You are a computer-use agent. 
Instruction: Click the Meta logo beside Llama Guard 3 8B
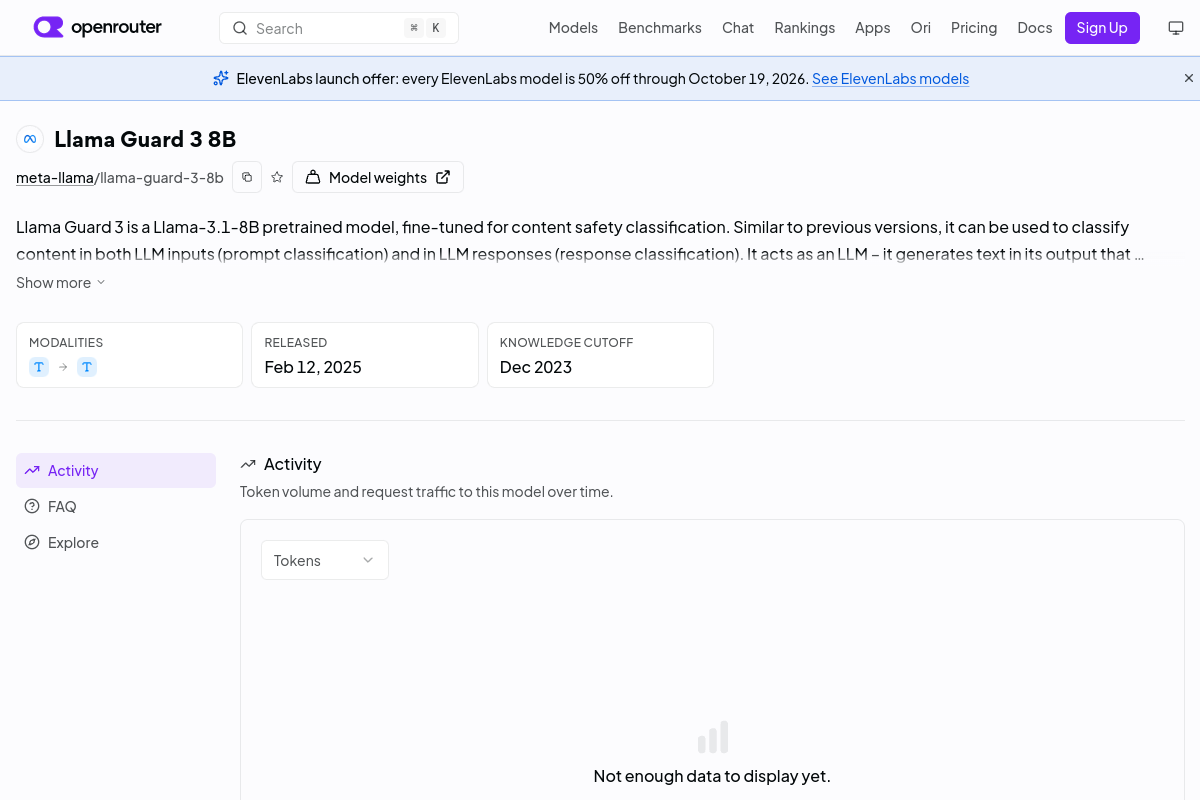(30, 139)
